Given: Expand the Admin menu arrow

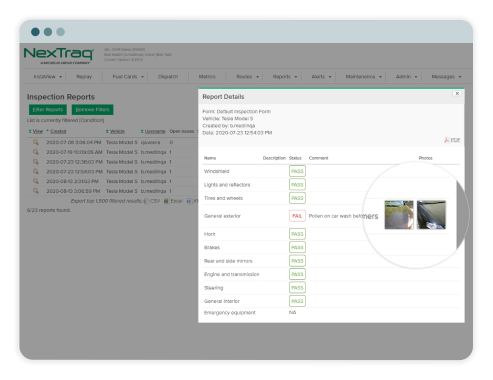Looking at the screenshot, I should (x=416, y=77).
